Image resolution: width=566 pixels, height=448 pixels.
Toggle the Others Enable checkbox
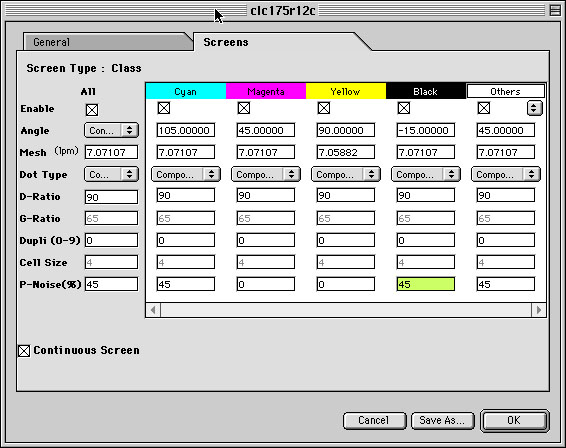pyautogui.click(x=484, y=108)
